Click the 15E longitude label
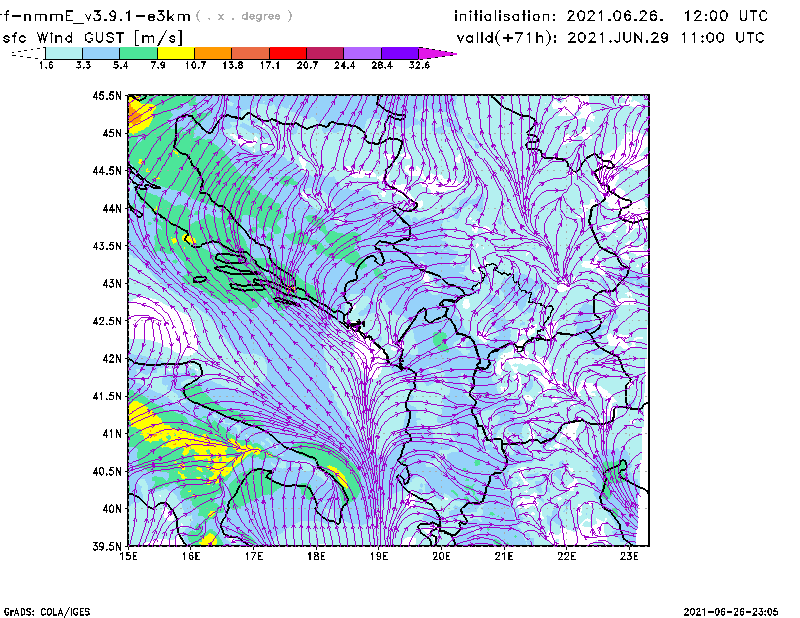Viewport: 800px width, 618px height. [128, 556]
